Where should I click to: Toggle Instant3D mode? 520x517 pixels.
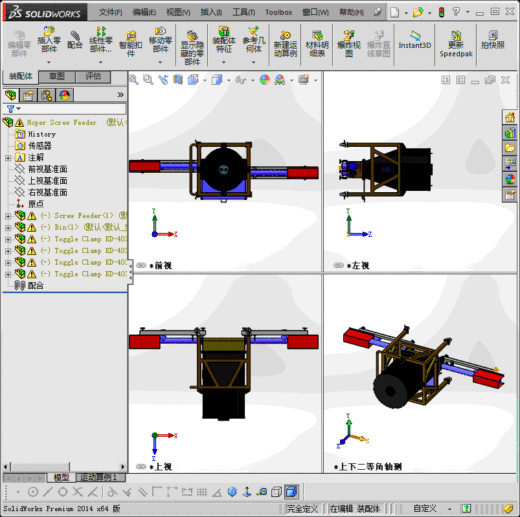click(x=415, y=40)
